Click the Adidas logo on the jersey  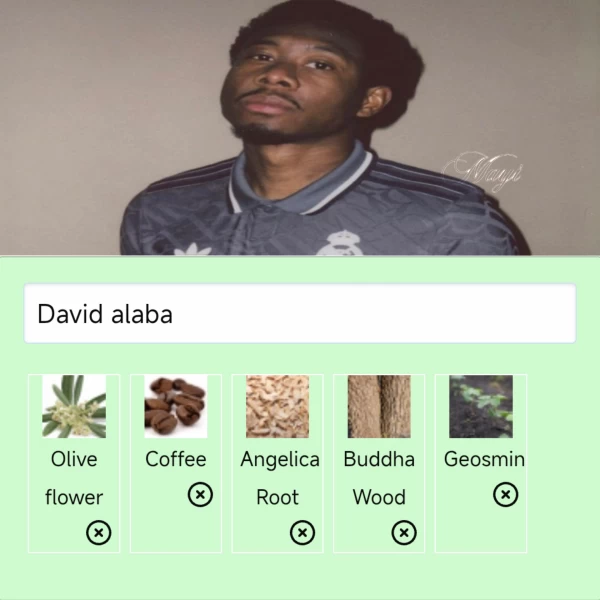(x=192, y=249)
